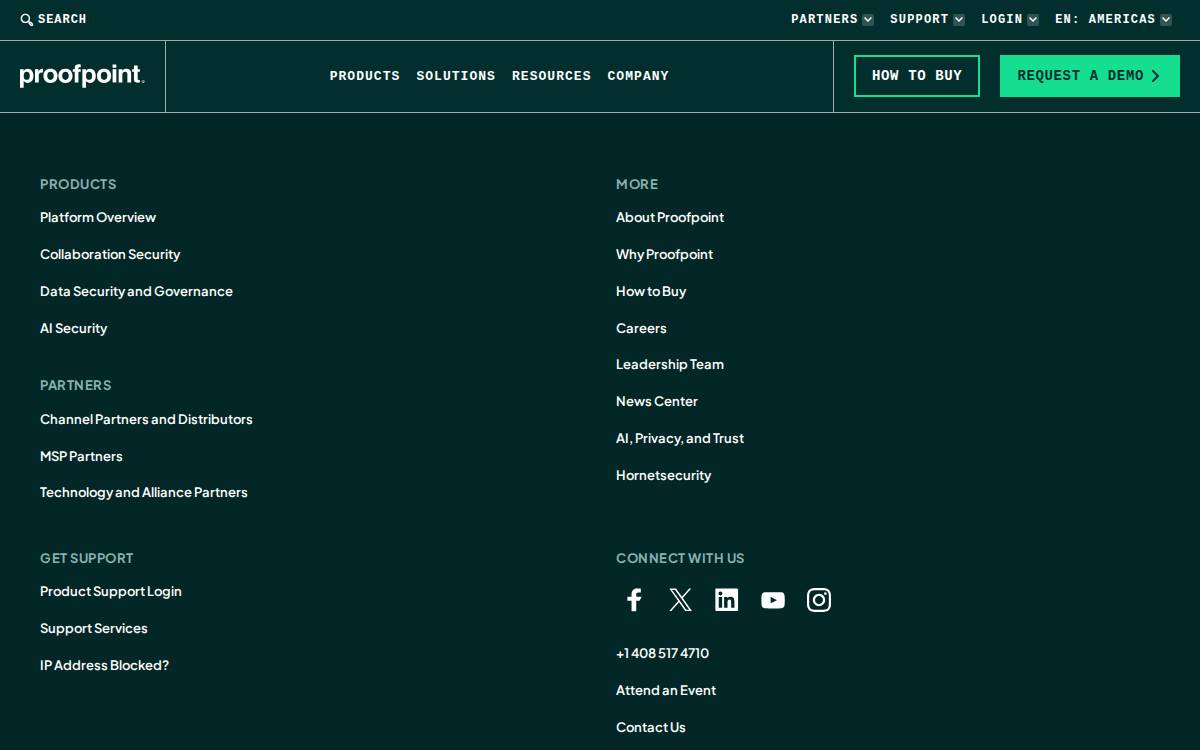Open the X (Twitter) social icon
The width and height of the screenshot is (1200, 750).
point(680,600)
